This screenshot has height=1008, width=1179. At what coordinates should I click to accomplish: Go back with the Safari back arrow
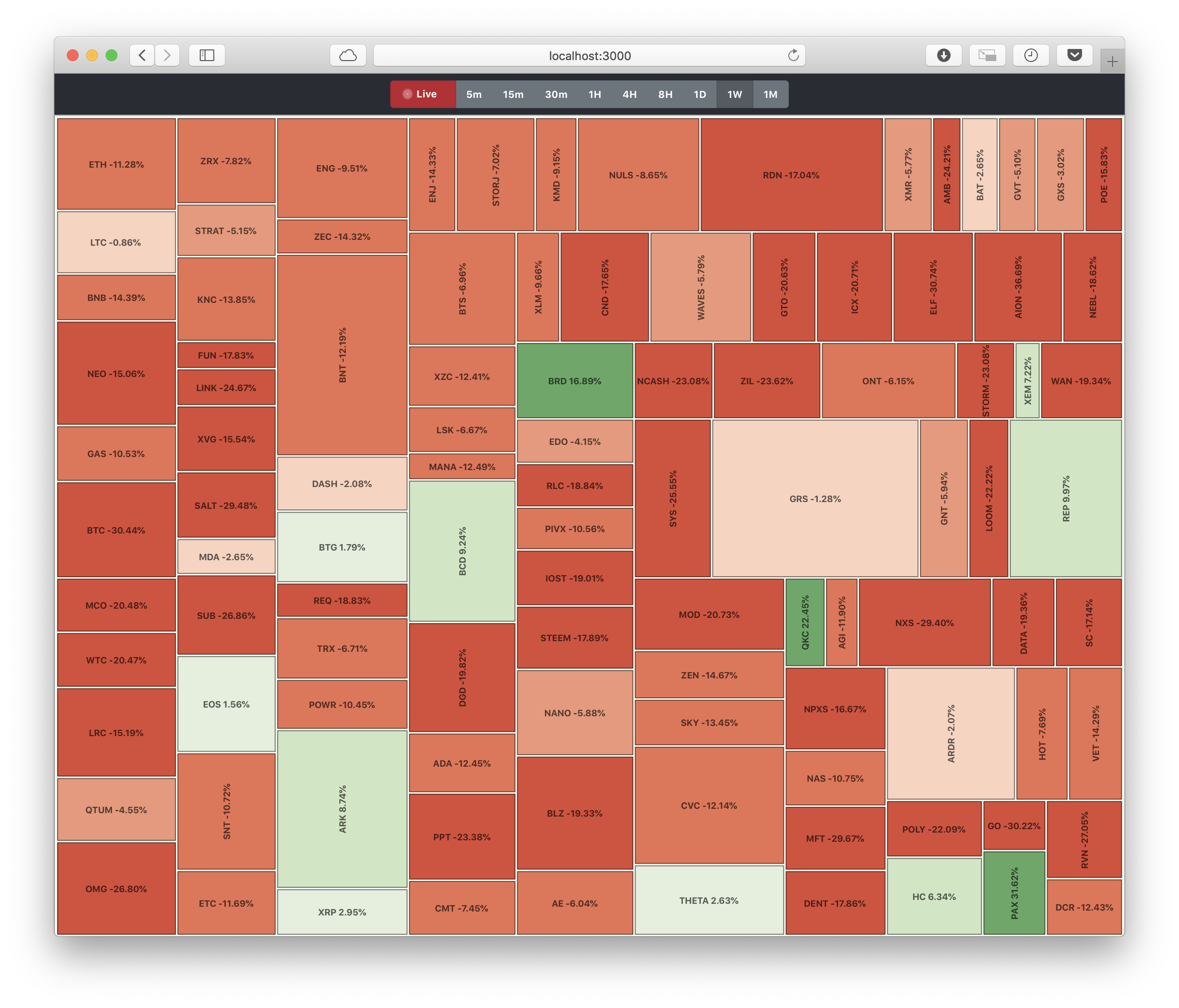(x=142, y=55)
